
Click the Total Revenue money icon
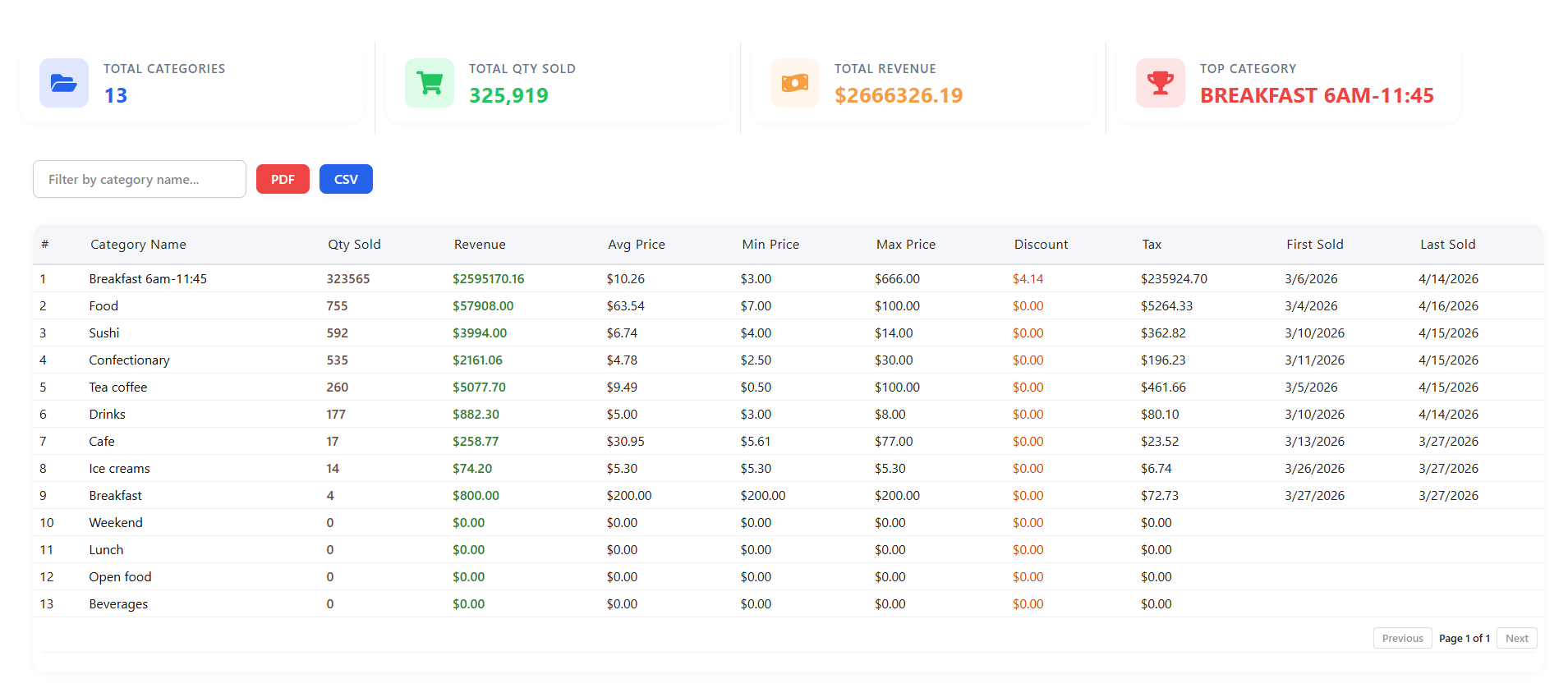pyautogui.click(x=795, y=83)
